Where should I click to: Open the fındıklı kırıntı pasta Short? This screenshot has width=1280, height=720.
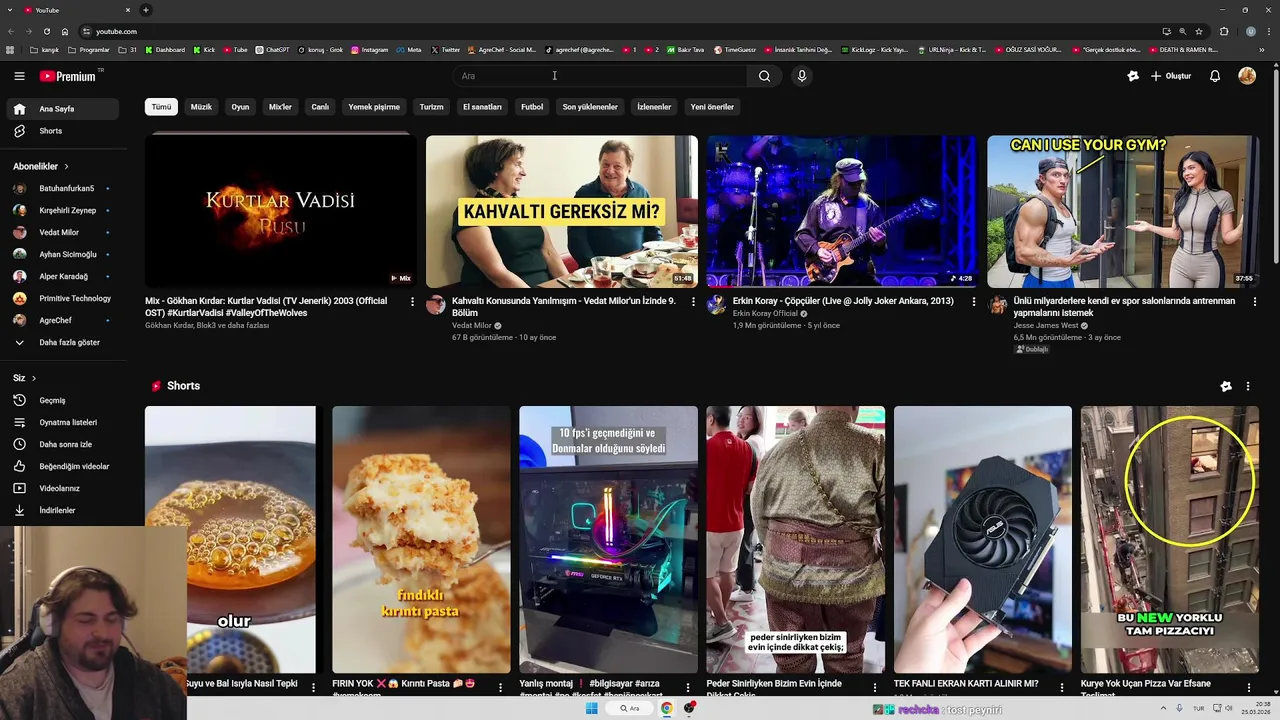pyautogui.click(x=421, y=539)
